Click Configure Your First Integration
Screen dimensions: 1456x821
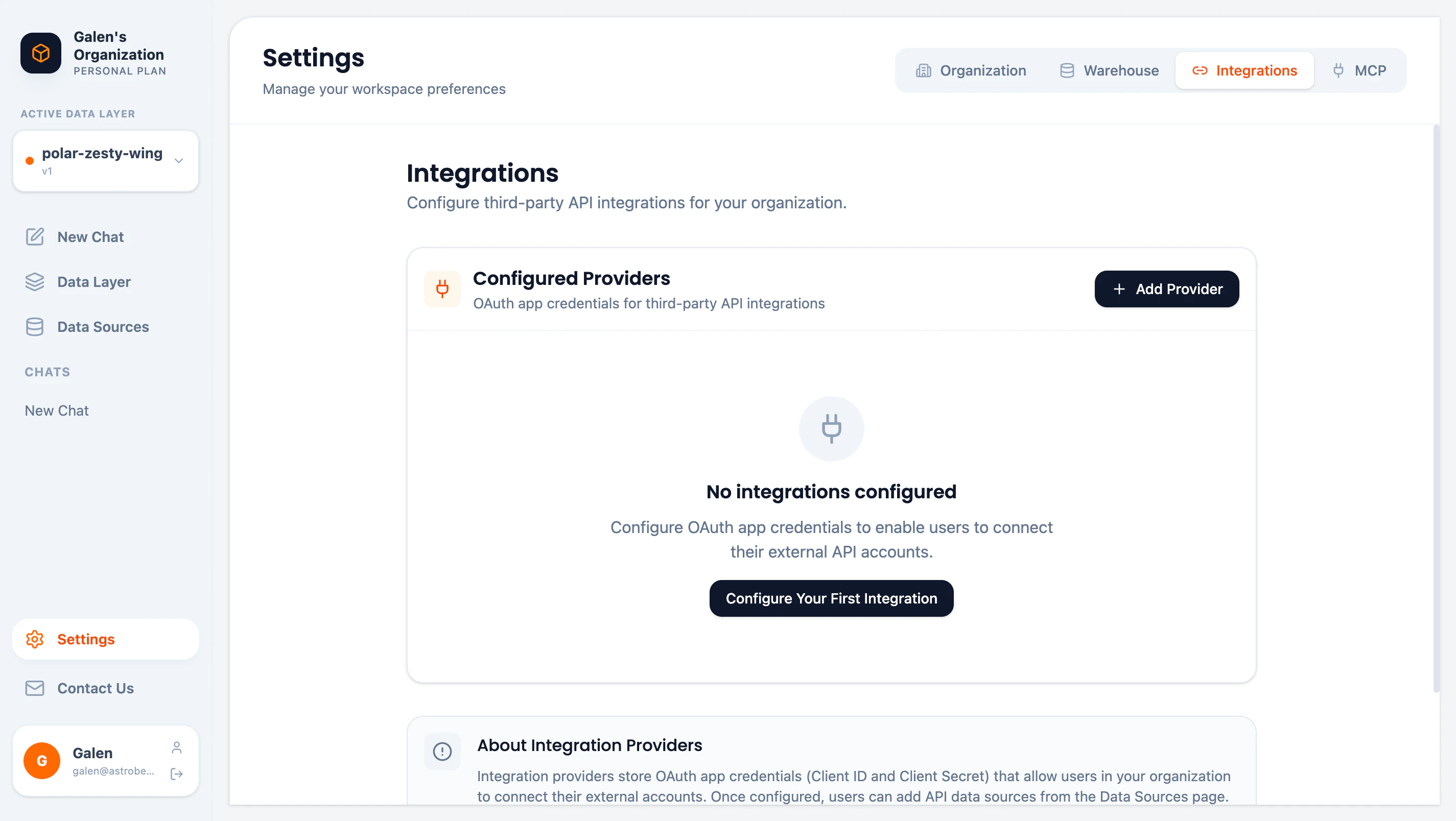coord(831,598)
